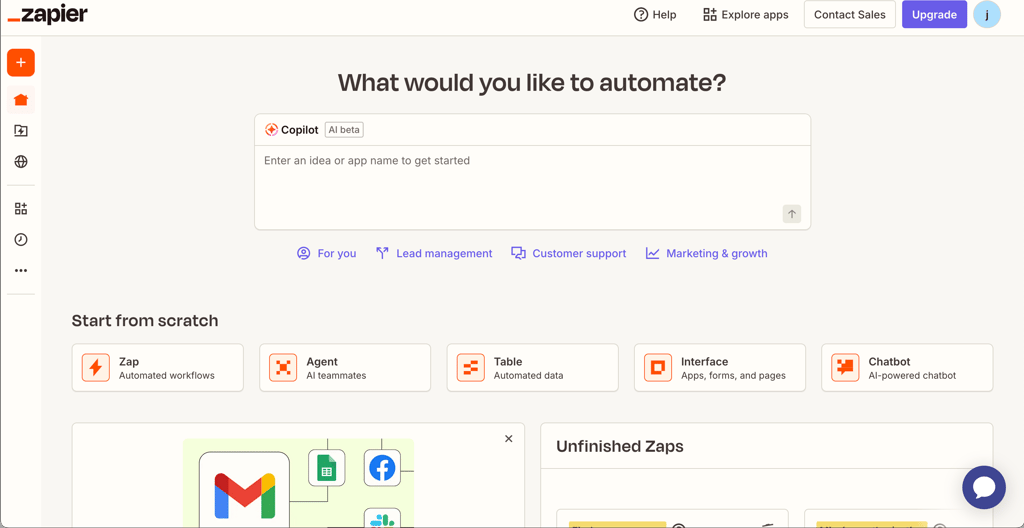The width and height of the screenshot is (1024, 528).
Task: Click the Agent card icon
Action: point(283,367)
